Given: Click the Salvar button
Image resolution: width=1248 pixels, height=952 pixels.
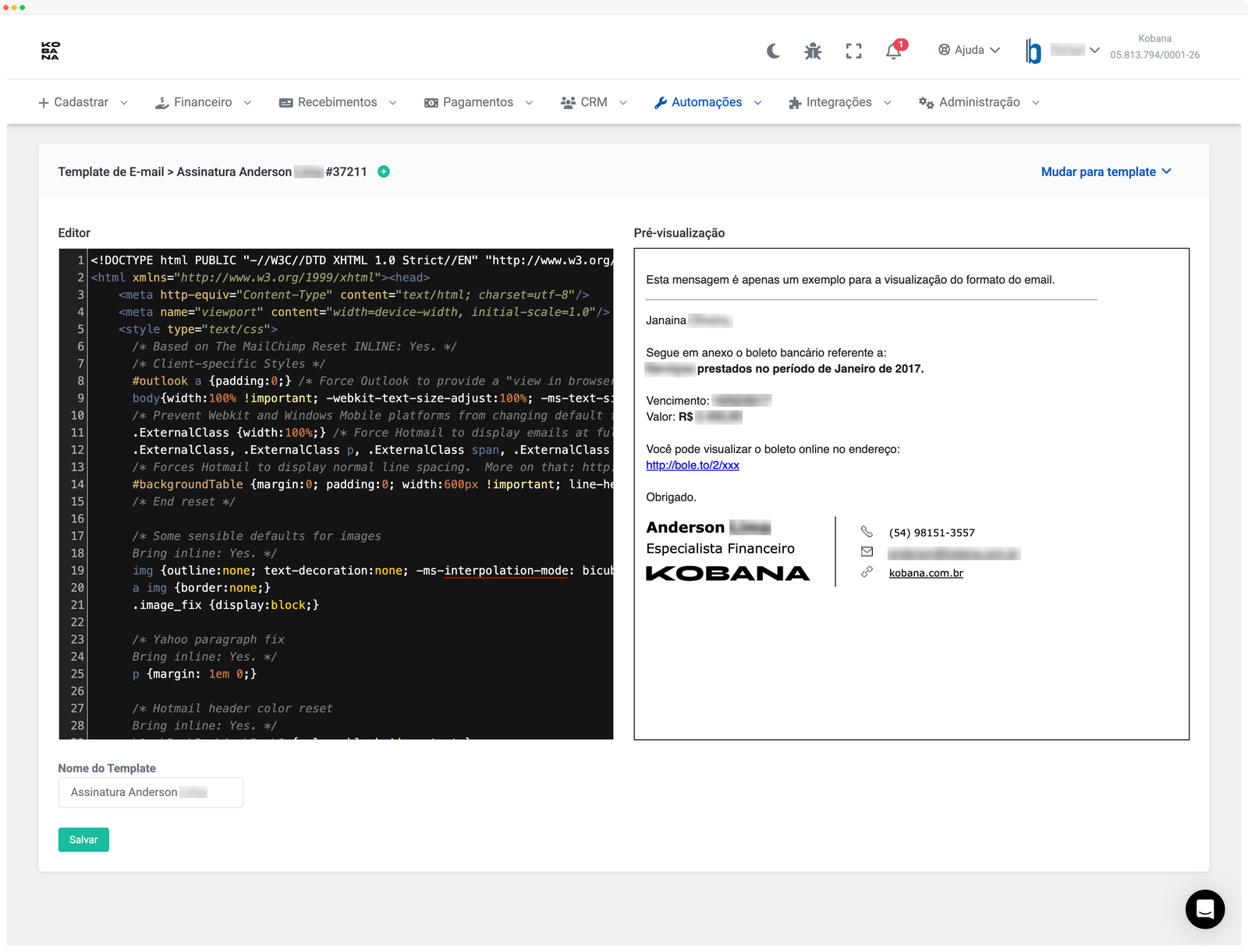Looking at the screenshot, I should pyautogui.click(x=83, y=840).
